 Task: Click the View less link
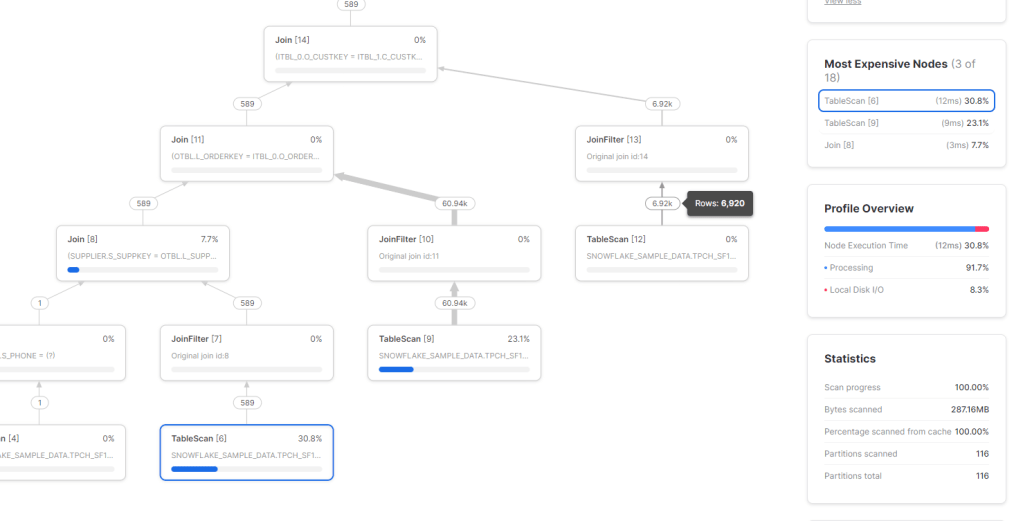842,3
